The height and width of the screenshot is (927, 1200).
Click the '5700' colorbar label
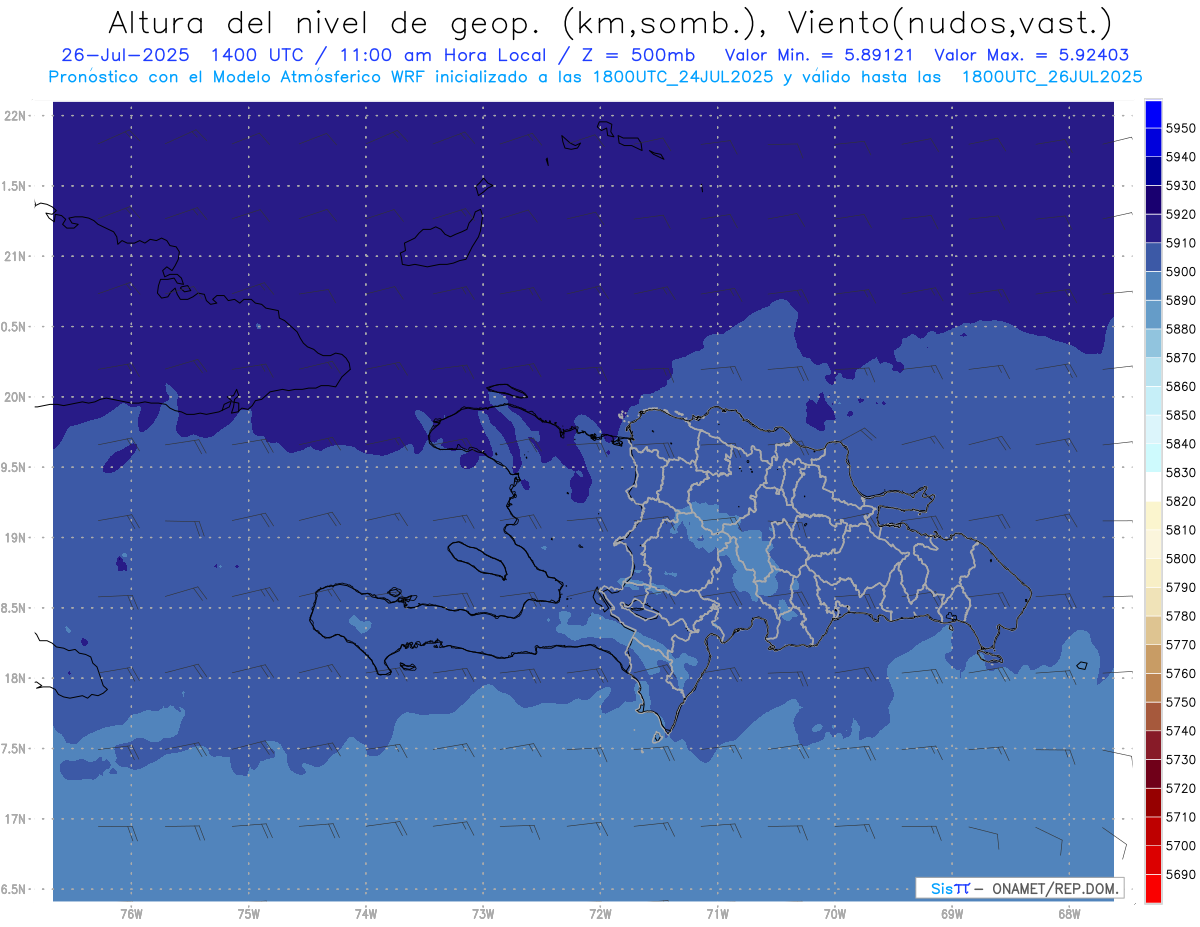pyautogui.click(x=1180, y=845)
